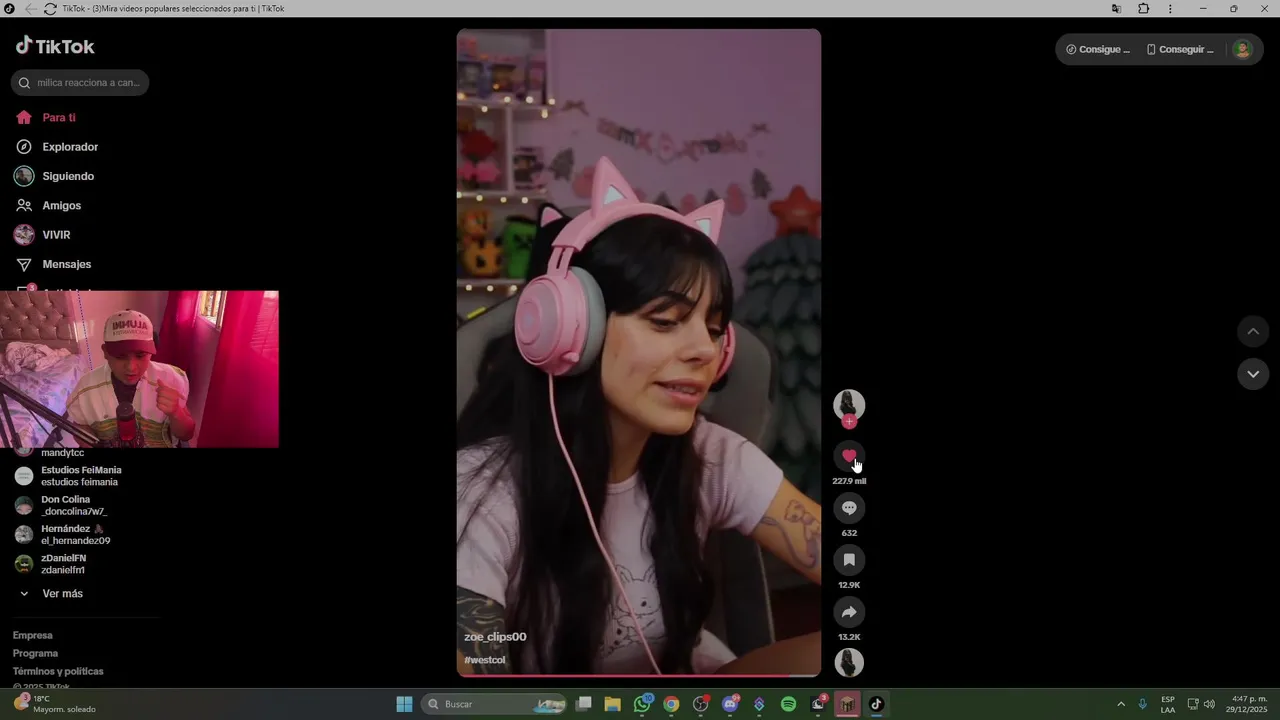Open the weather widget showing 18°C
Image resolution: width=1280 pixels, height=720 pixels.
click(55, 704)
